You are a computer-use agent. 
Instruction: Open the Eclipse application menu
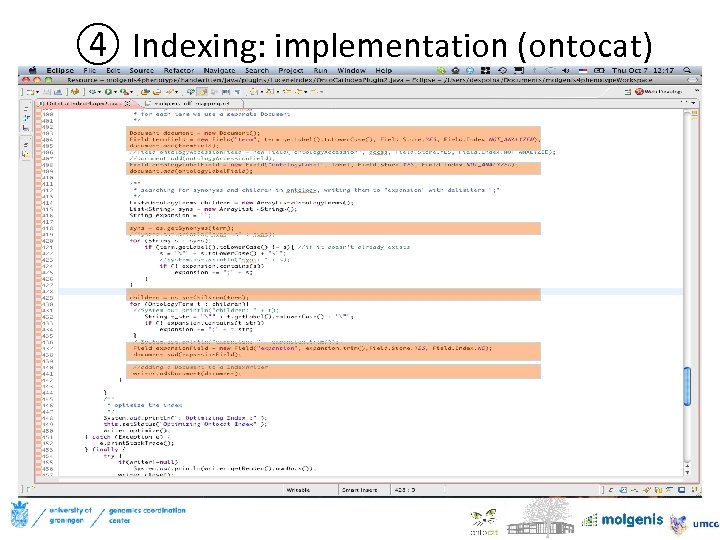pyautogui.click(x=60, y=70)
